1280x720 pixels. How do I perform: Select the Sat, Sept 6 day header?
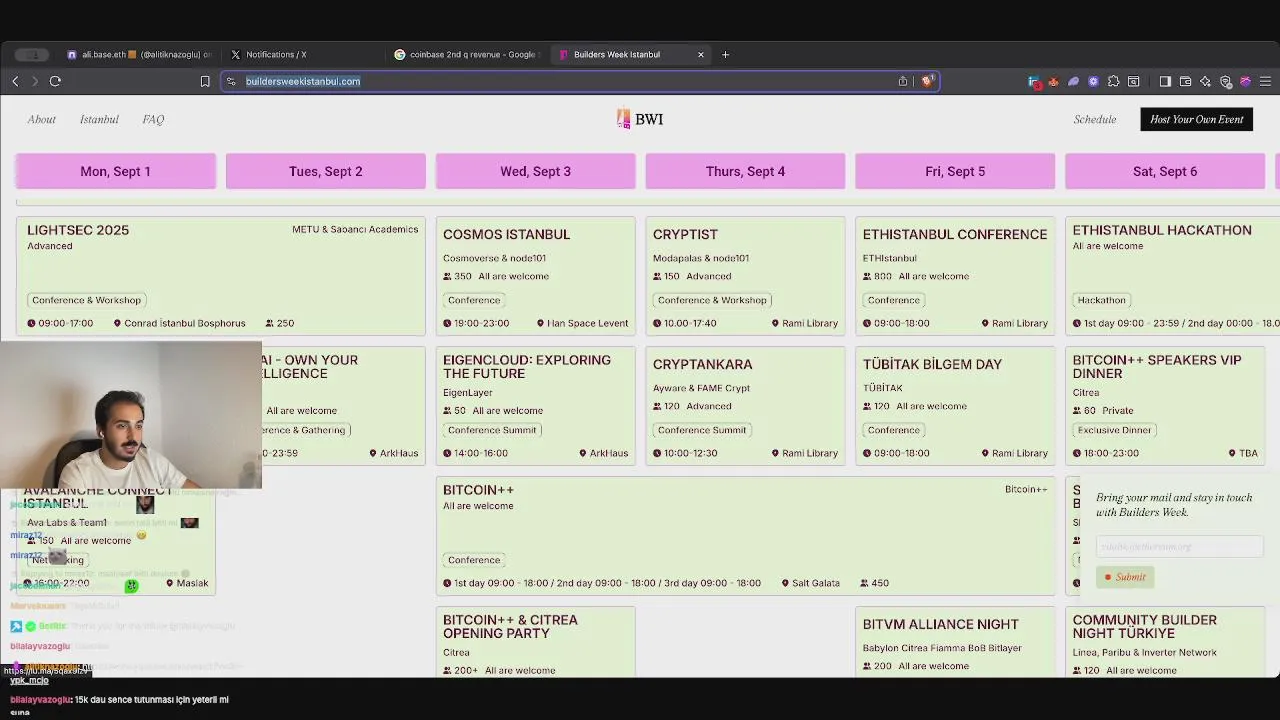1165,171
